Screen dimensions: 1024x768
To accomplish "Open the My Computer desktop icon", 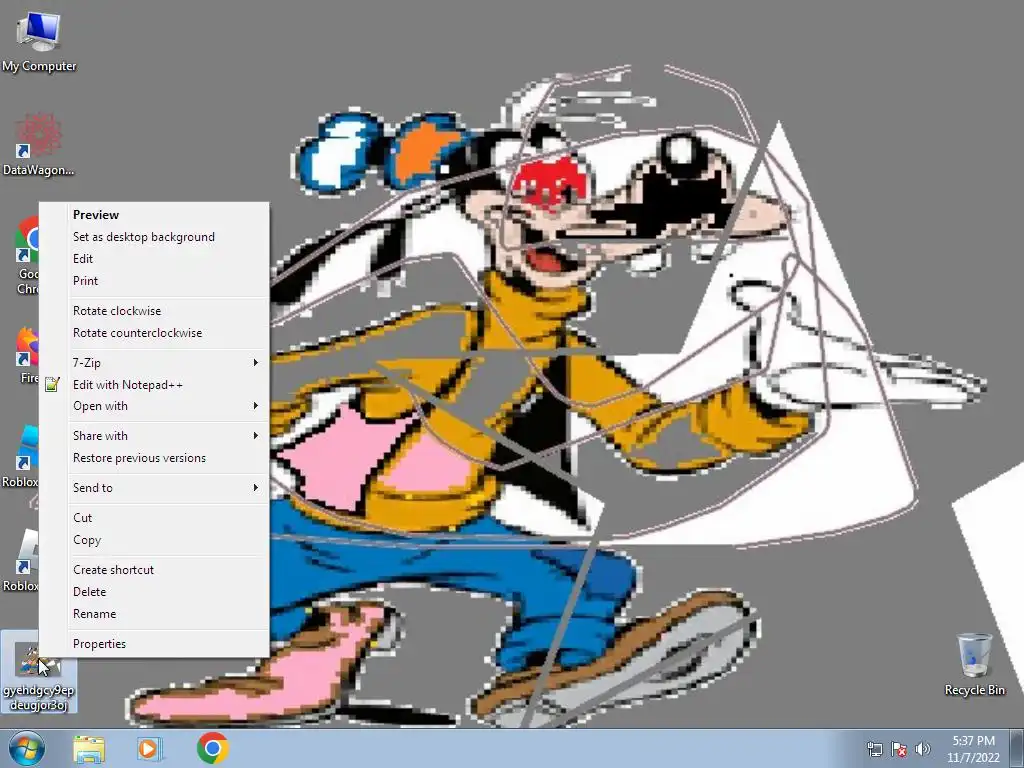I will pyautogui.click(x=39, y=40).
